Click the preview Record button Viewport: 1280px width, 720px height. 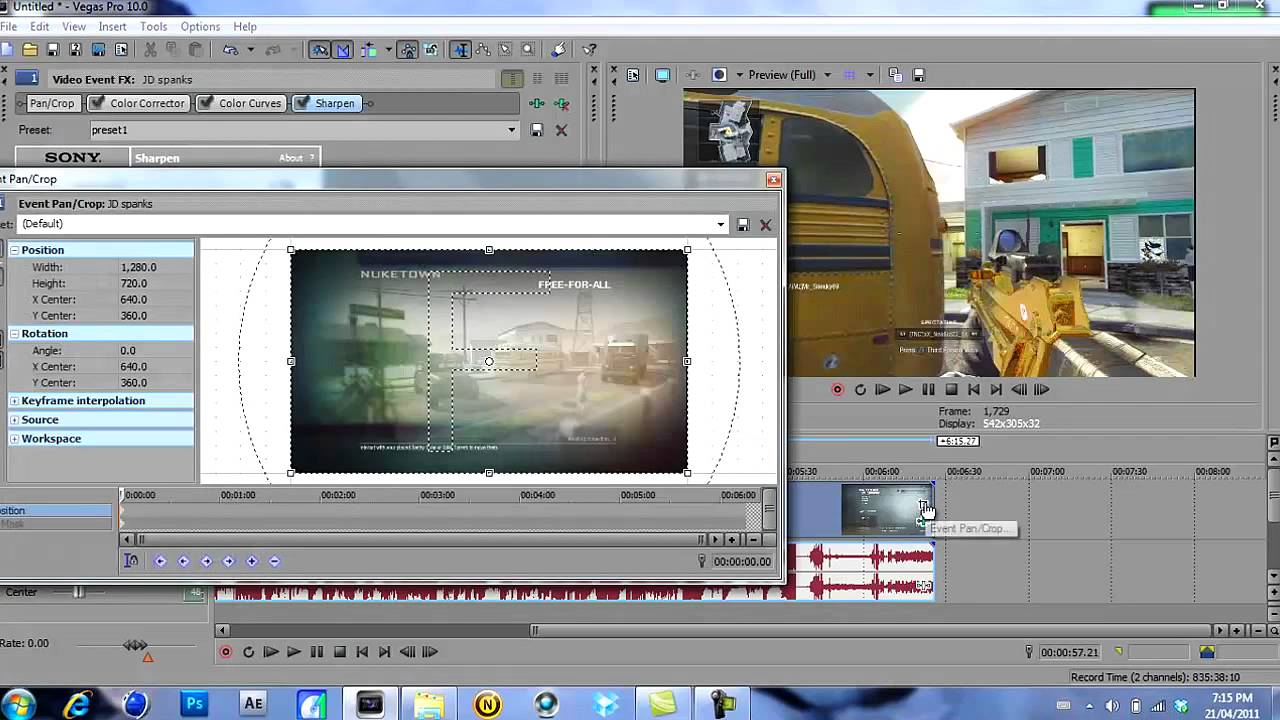coord(838,390)
